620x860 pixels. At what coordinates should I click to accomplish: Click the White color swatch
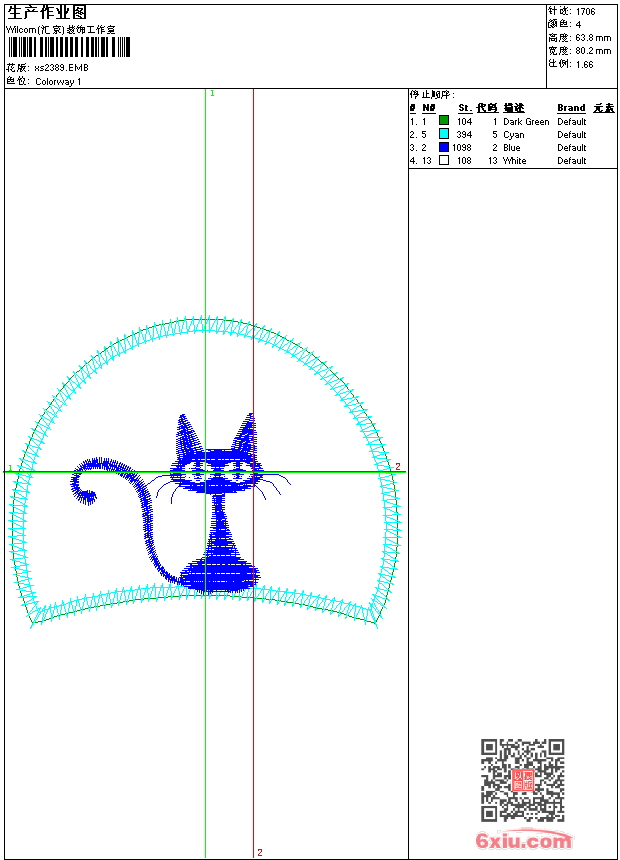pyautogui.click(x=444, y=160)
